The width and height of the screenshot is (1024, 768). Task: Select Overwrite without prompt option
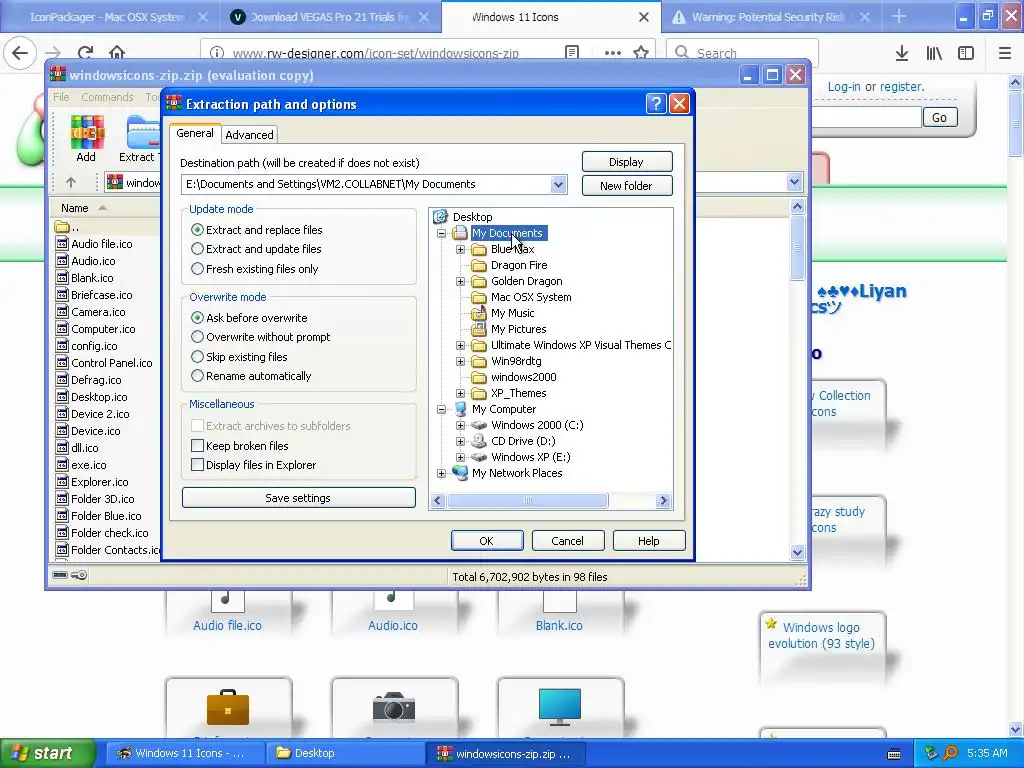point(197,337)
